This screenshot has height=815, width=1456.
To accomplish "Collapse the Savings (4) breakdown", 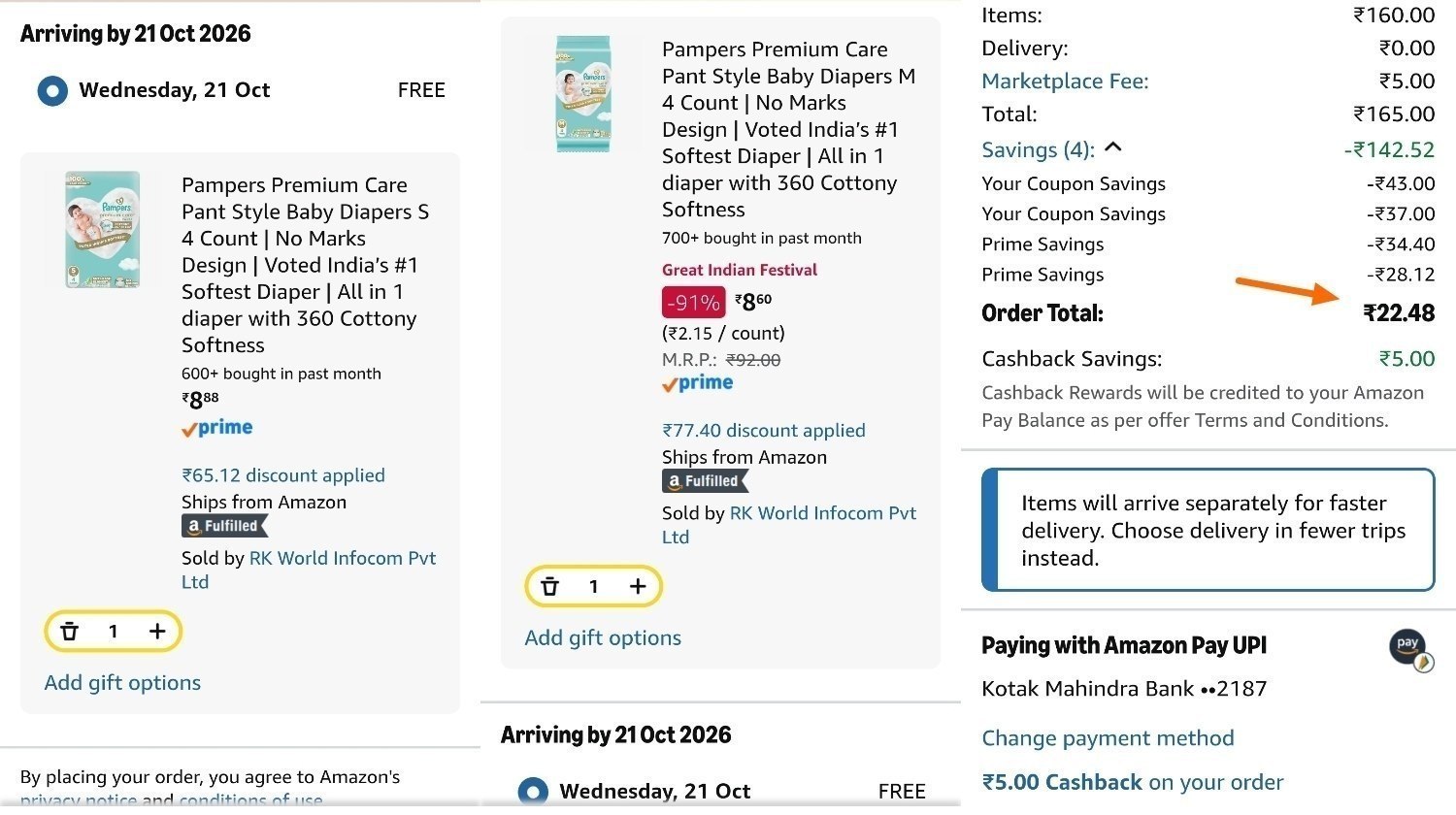I will (1051, 149).
